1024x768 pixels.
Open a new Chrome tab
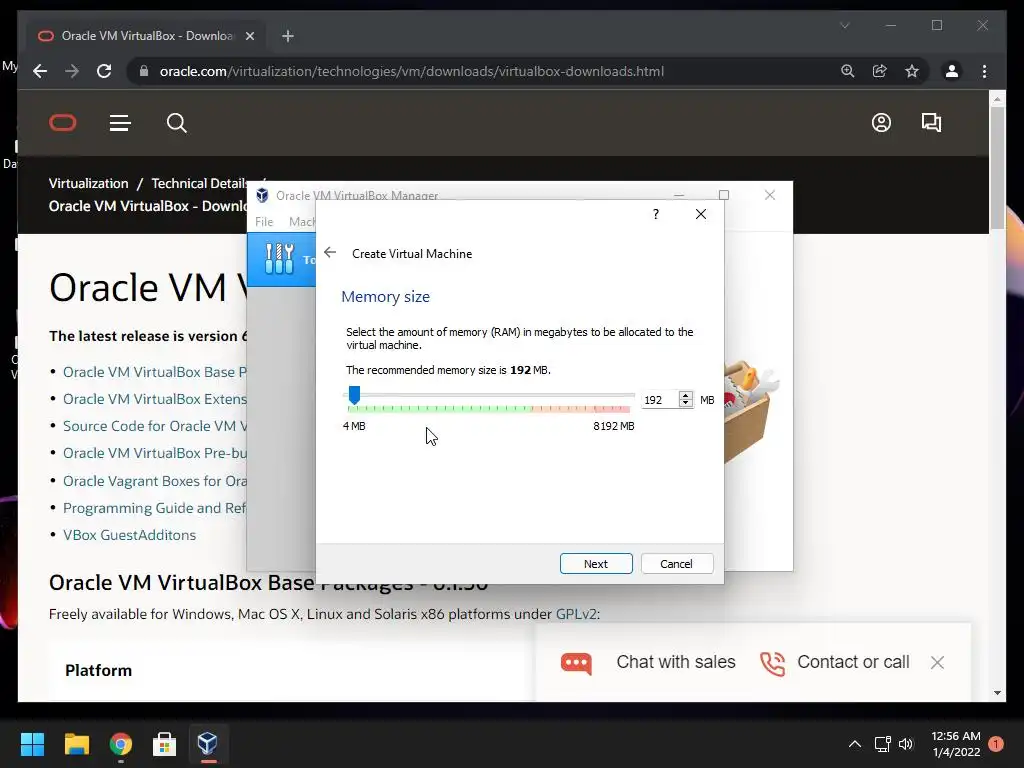288,36
